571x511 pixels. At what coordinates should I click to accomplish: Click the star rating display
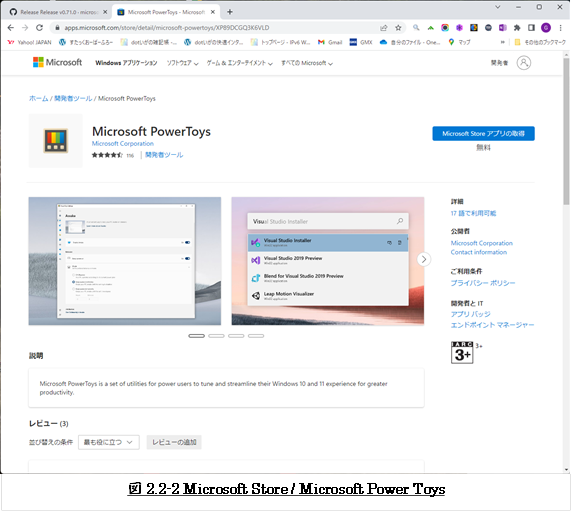pos(107,155)
